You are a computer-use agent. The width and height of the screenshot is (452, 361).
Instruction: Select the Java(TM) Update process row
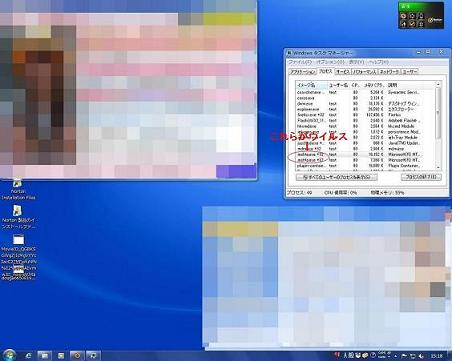(x=365, y=143)
